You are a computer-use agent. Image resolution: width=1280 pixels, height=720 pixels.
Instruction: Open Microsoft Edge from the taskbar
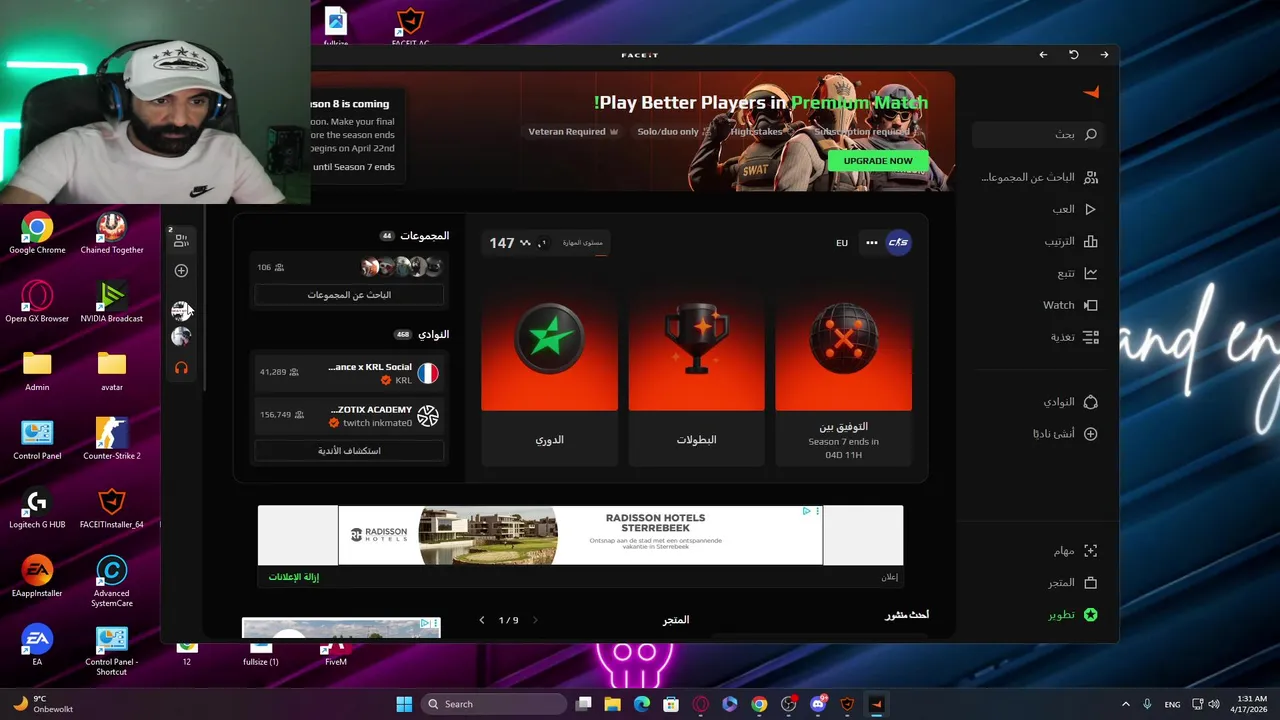point(642,704)
